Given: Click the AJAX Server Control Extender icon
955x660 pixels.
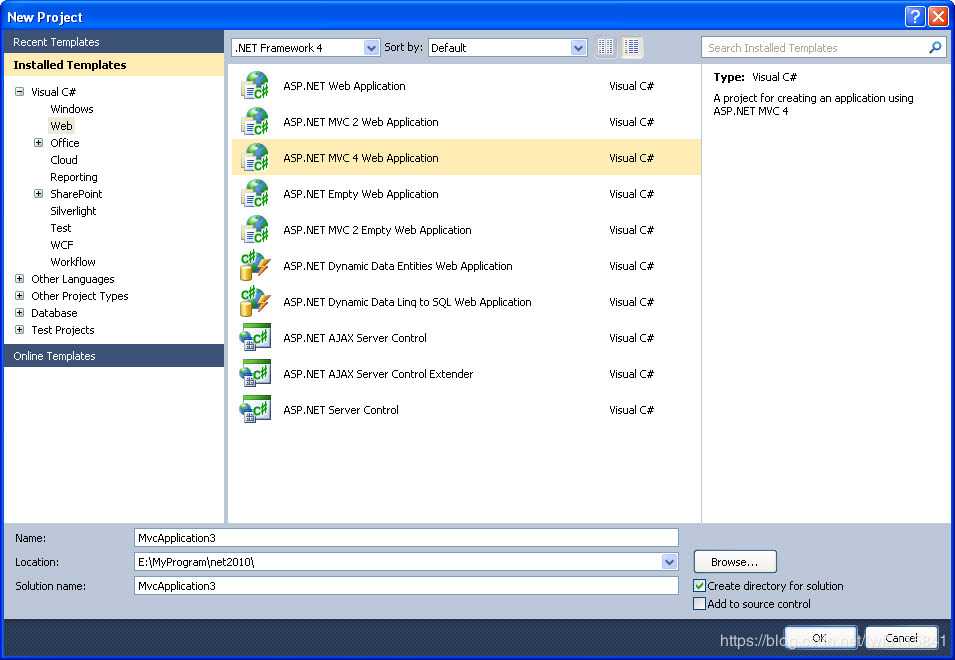Looking at the screenshot, I should 255,373.
